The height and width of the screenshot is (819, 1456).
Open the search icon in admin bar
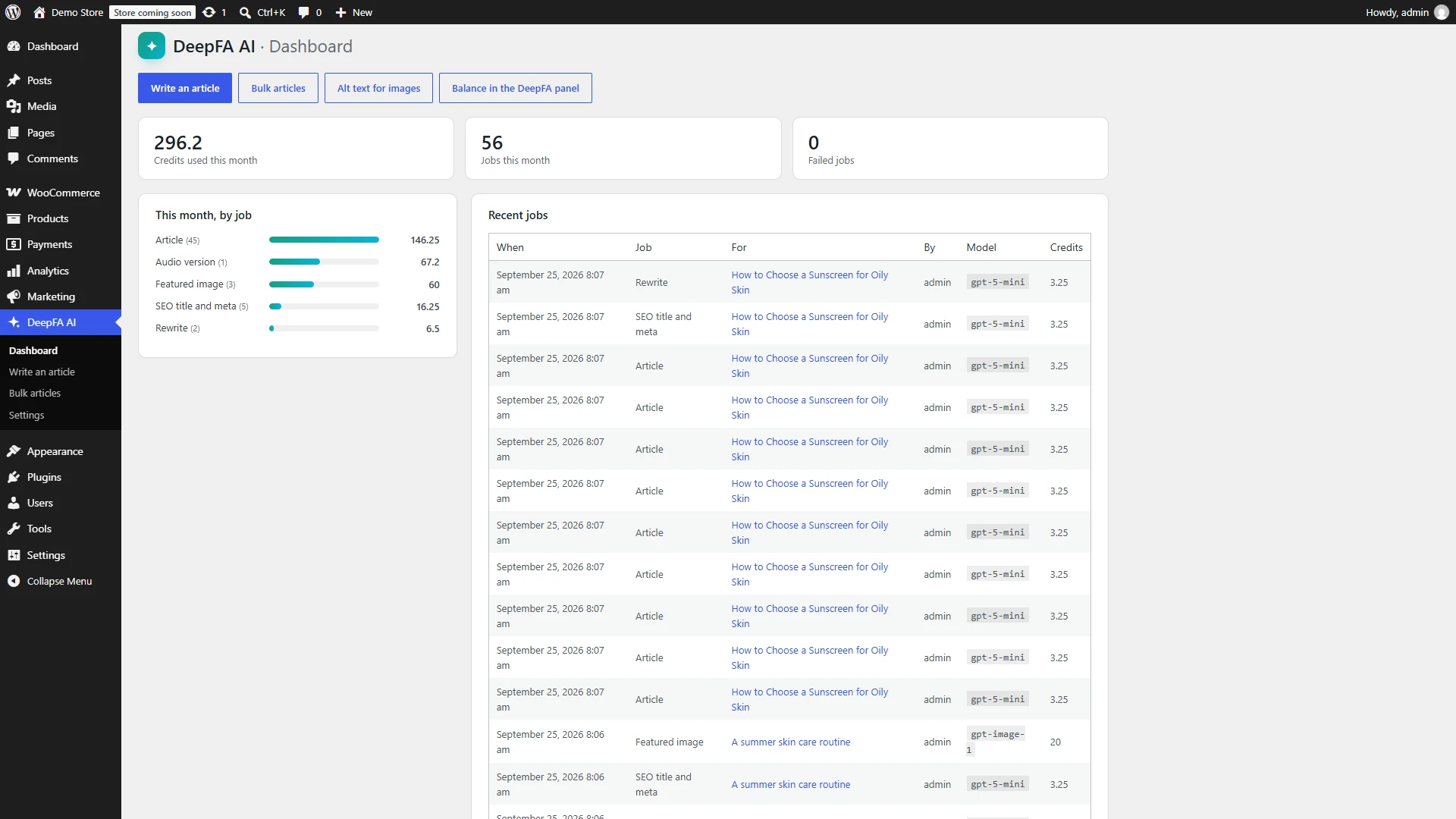[x=245, y=12]
